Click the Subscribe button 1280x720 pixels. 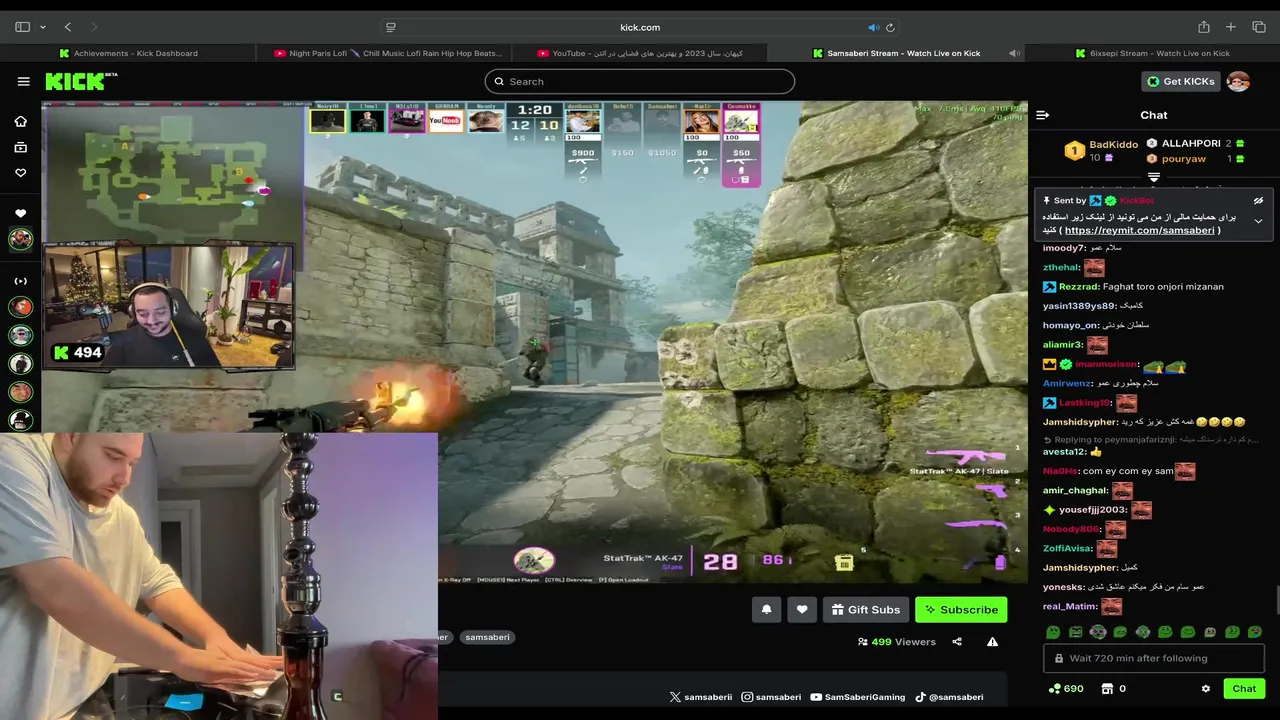point(961,609)
